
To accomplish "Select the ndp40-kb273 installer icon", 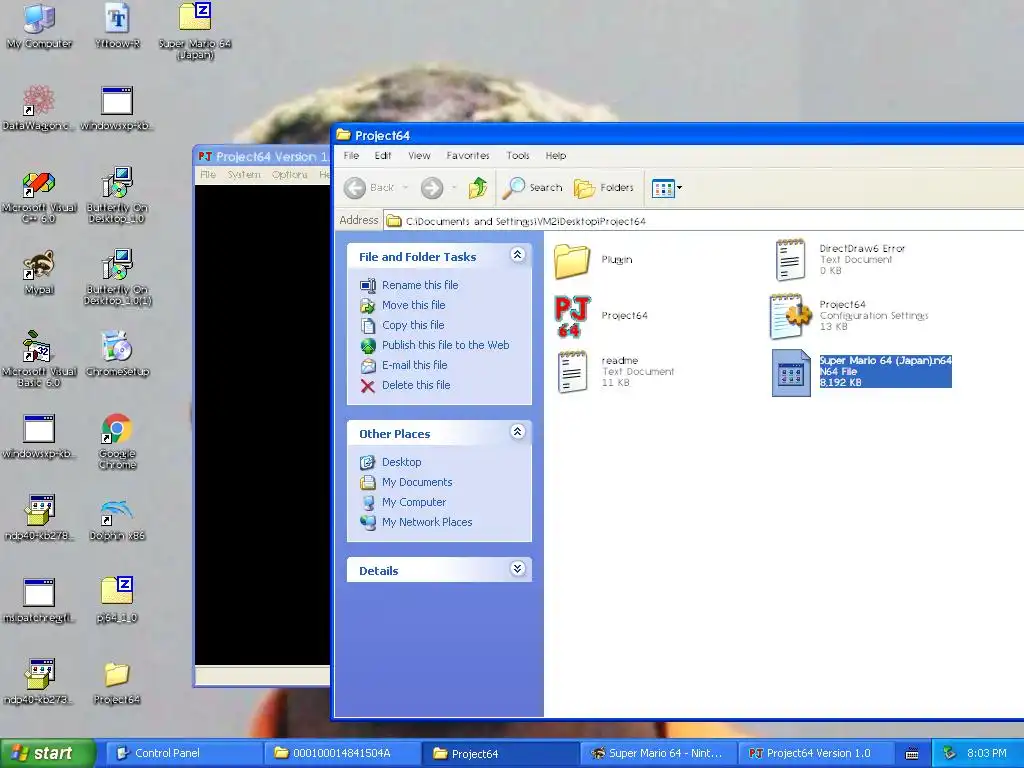I will [39, 682].
